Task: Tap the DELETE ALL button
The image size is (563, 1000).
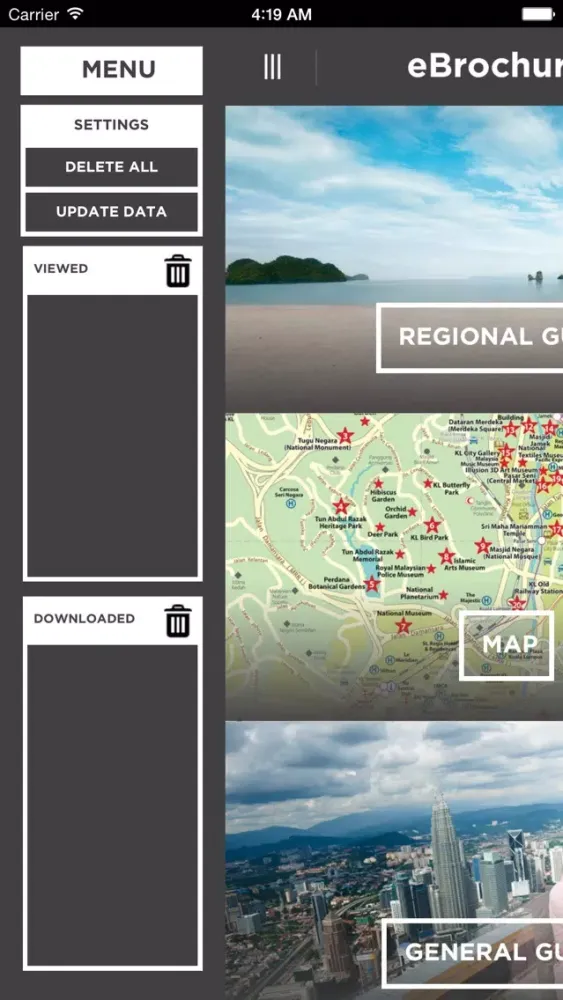Action: tap(112, 167)
